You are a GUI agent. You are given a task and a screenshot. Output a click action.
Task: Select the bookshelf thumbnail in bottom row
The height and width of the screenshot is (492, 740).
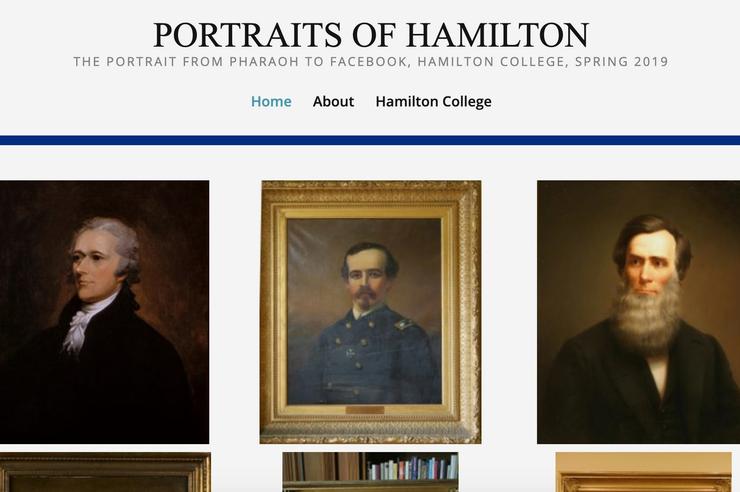click(370, 472)
